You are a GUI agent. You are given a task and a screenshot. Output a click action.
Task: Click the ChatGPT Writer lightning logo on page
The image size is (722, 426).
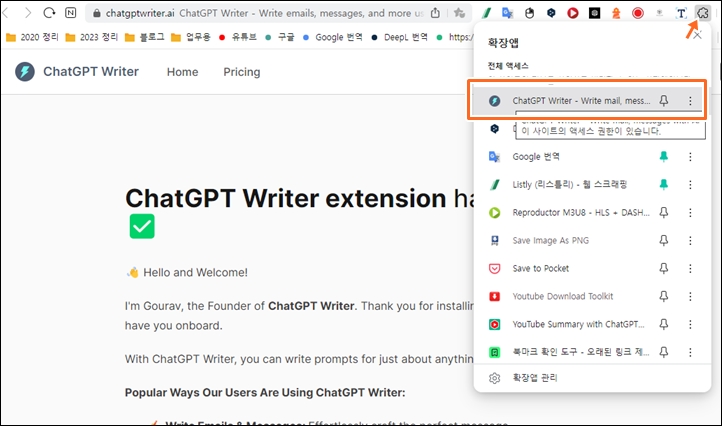(x=25, y=72)
